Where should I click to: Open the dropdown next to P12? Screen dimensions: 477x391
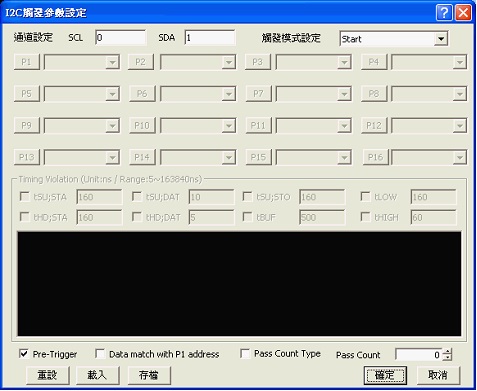(x=460, y=126)
